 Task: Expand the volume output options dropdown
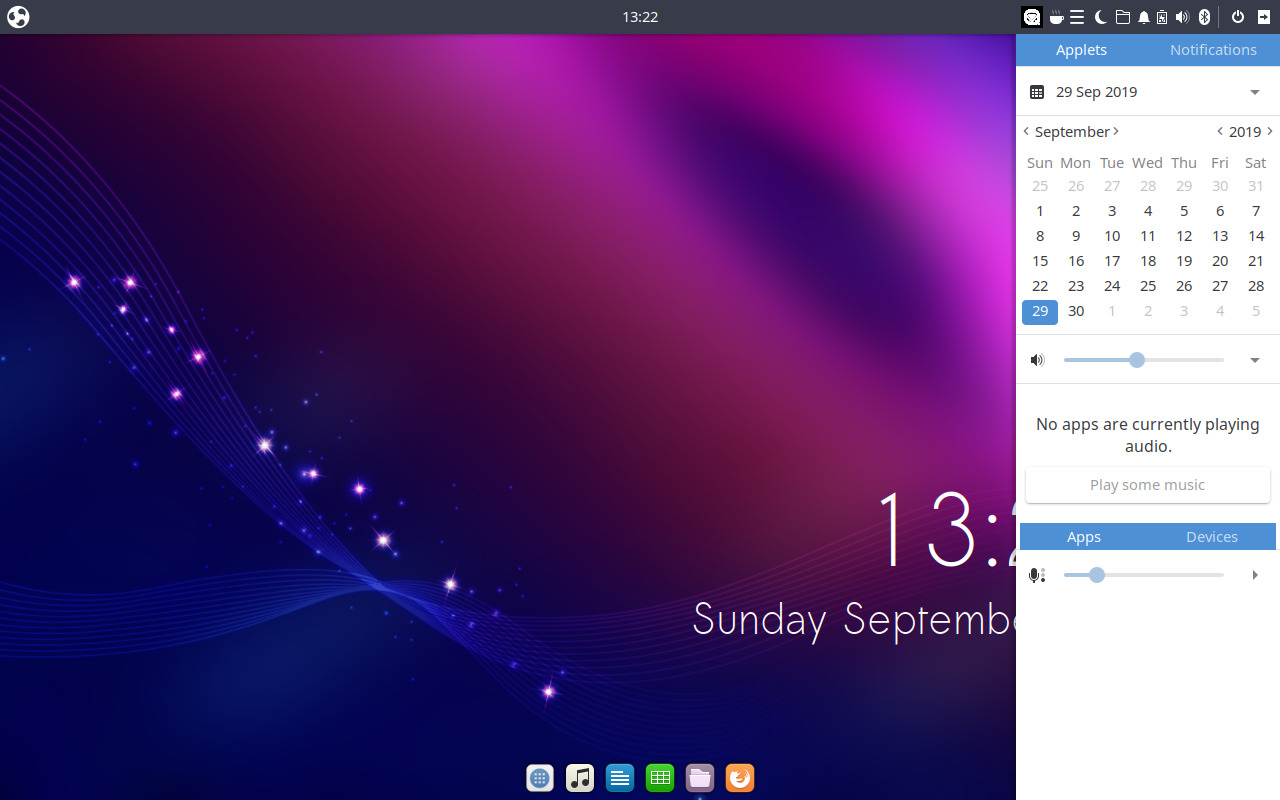point(1255,359)
